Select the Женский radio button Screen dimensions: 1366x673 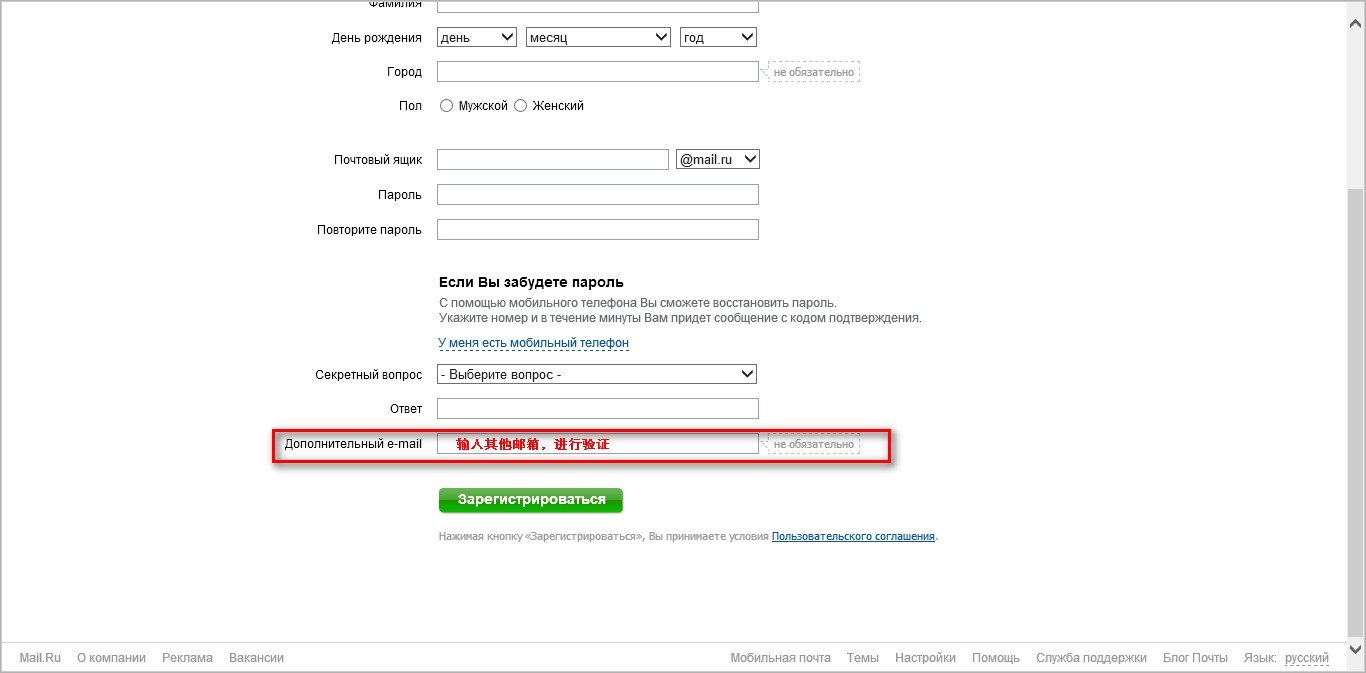[520, 106]
